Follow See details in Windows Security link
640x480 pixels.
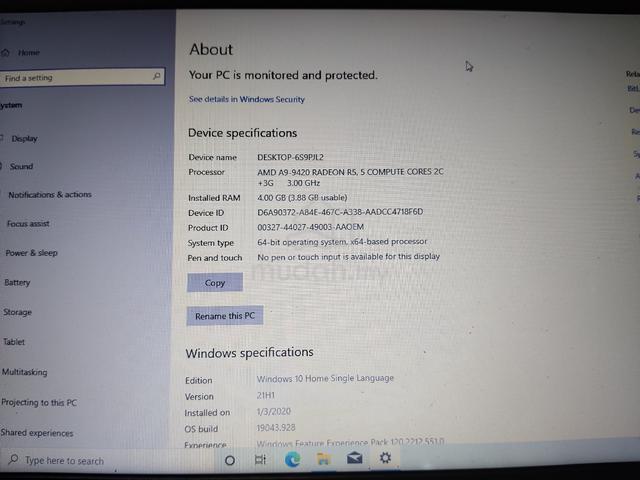click(x=247, y=99)
